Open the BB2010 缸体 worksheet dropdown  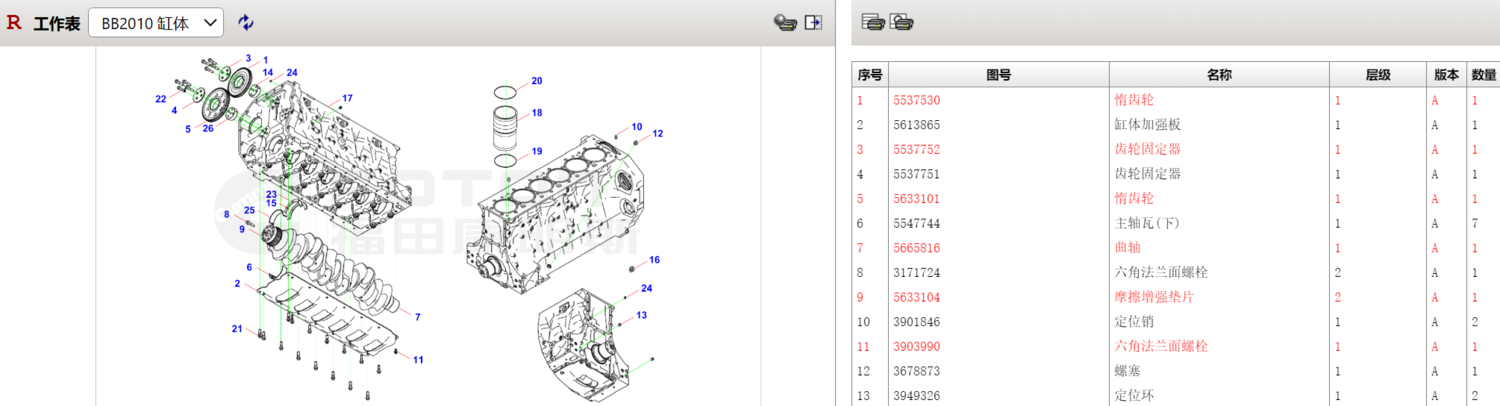point(155,22)
